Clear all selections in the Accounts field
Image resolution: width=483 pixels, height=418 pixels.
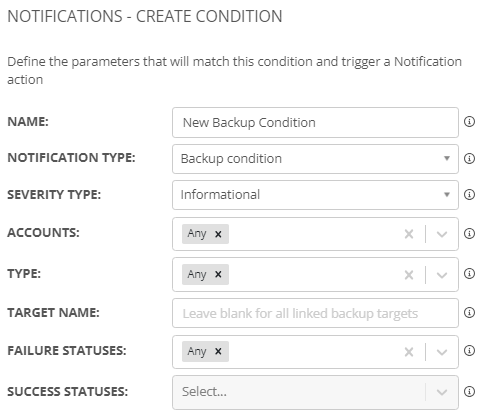tap(409, 234)
